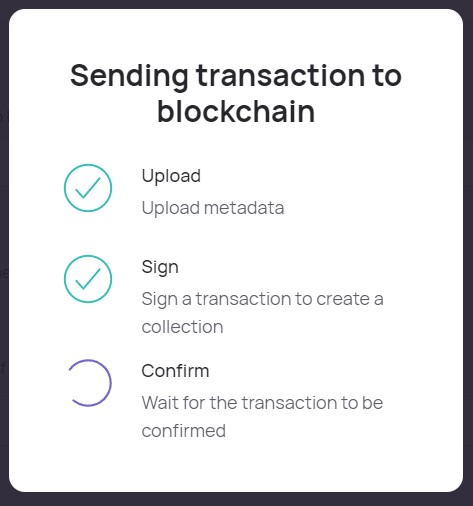Click the green checkmark icon beside Upload
The width and height of the screenshot is (473, 506).
click(88, 188)
